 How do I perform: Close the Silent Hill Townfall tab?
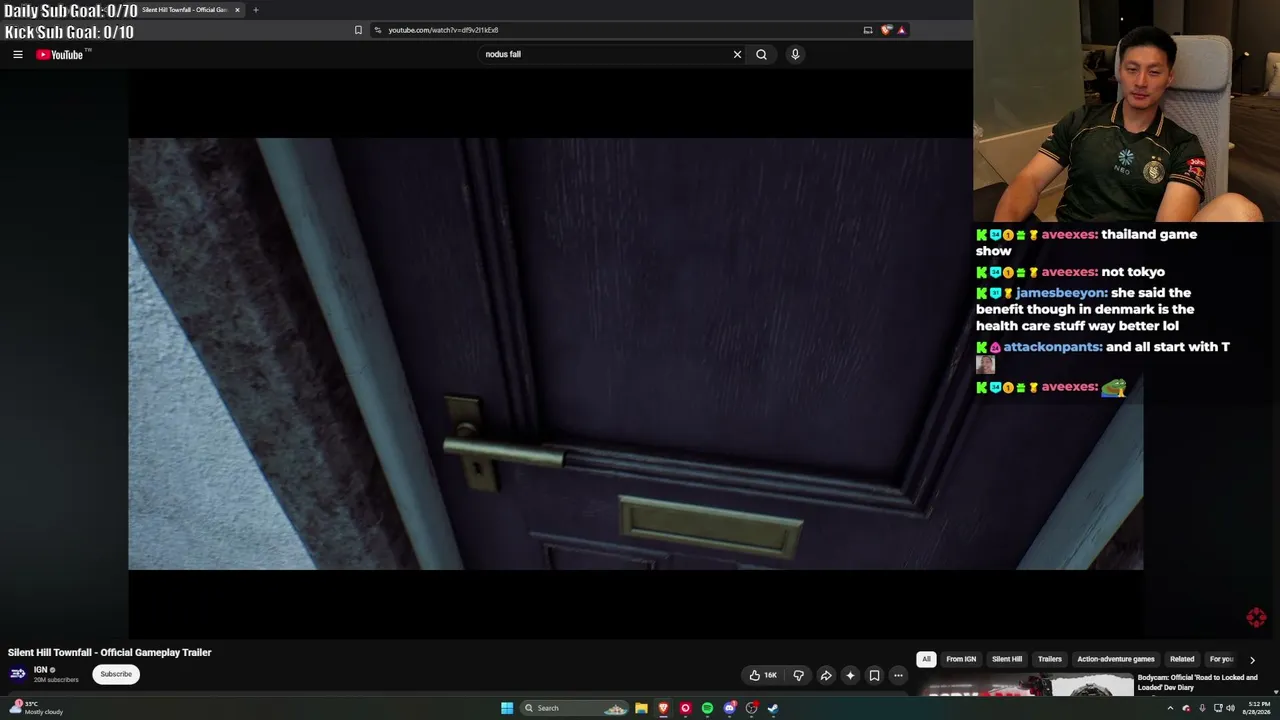pos(237,10)
